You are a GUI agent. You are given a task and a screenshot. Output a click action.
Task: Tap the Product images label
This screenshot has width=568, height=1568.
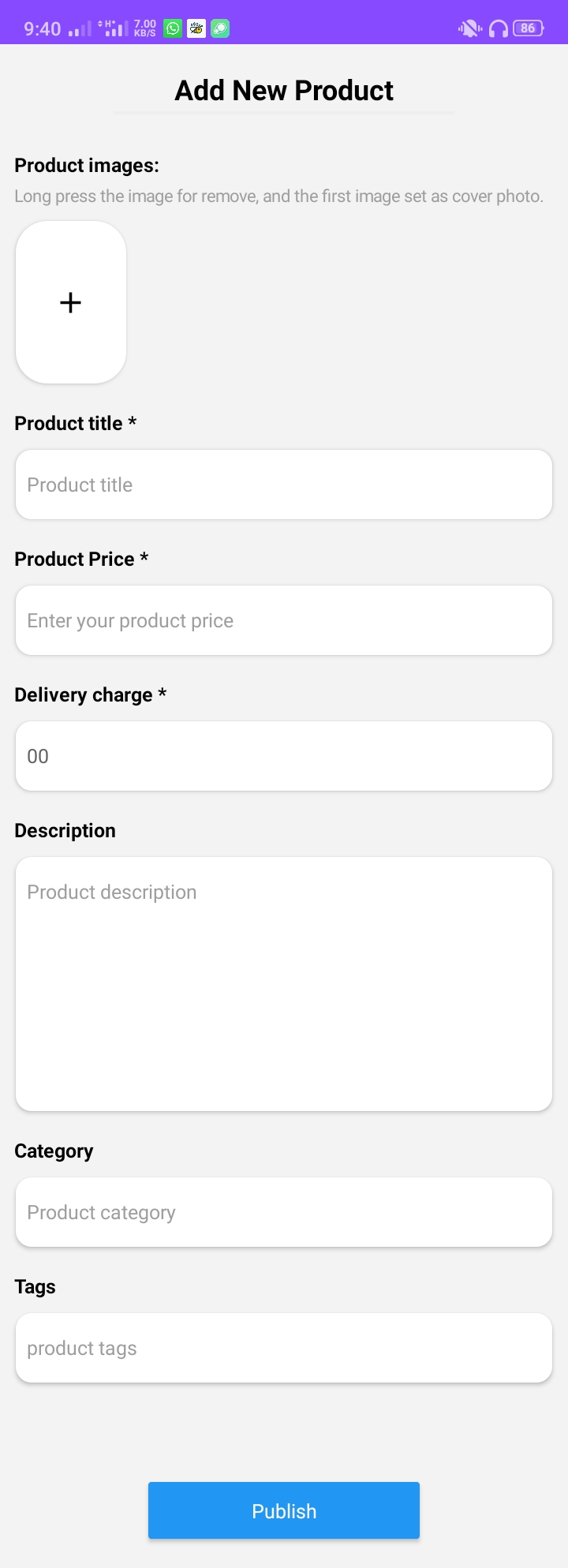pos(87,165)
